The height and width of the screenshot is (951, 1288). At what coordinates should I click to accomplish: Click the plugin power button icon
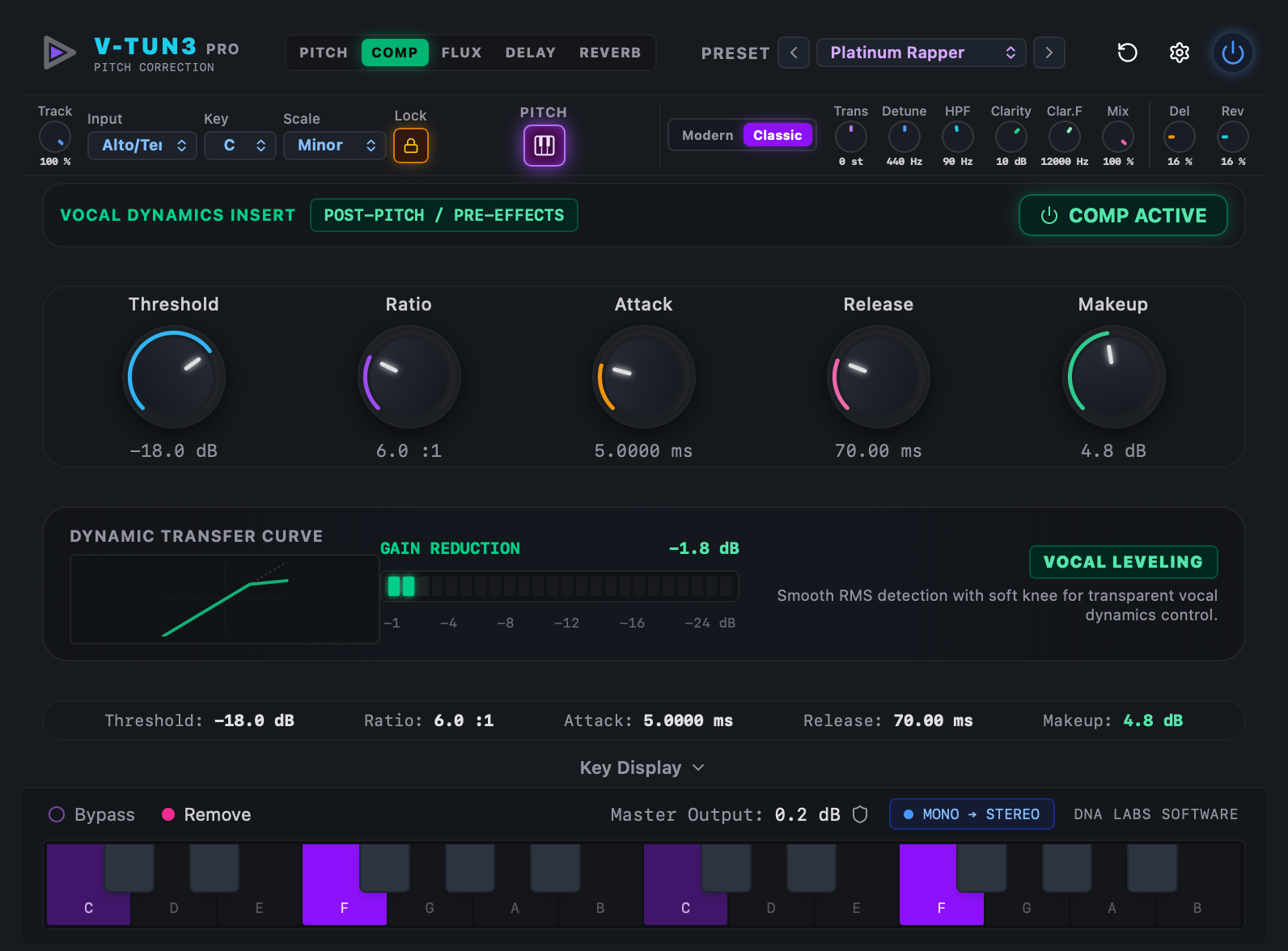pyautogui.click(x=1232, y=53)
